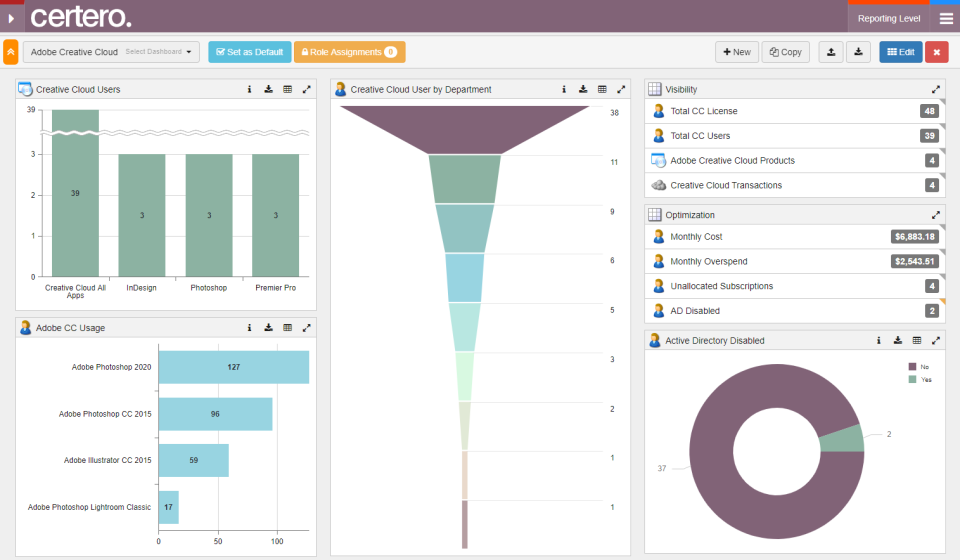Open Adobe Creative Cloud Products row
This screenshot has height=560, width=960.
point(795,160)
